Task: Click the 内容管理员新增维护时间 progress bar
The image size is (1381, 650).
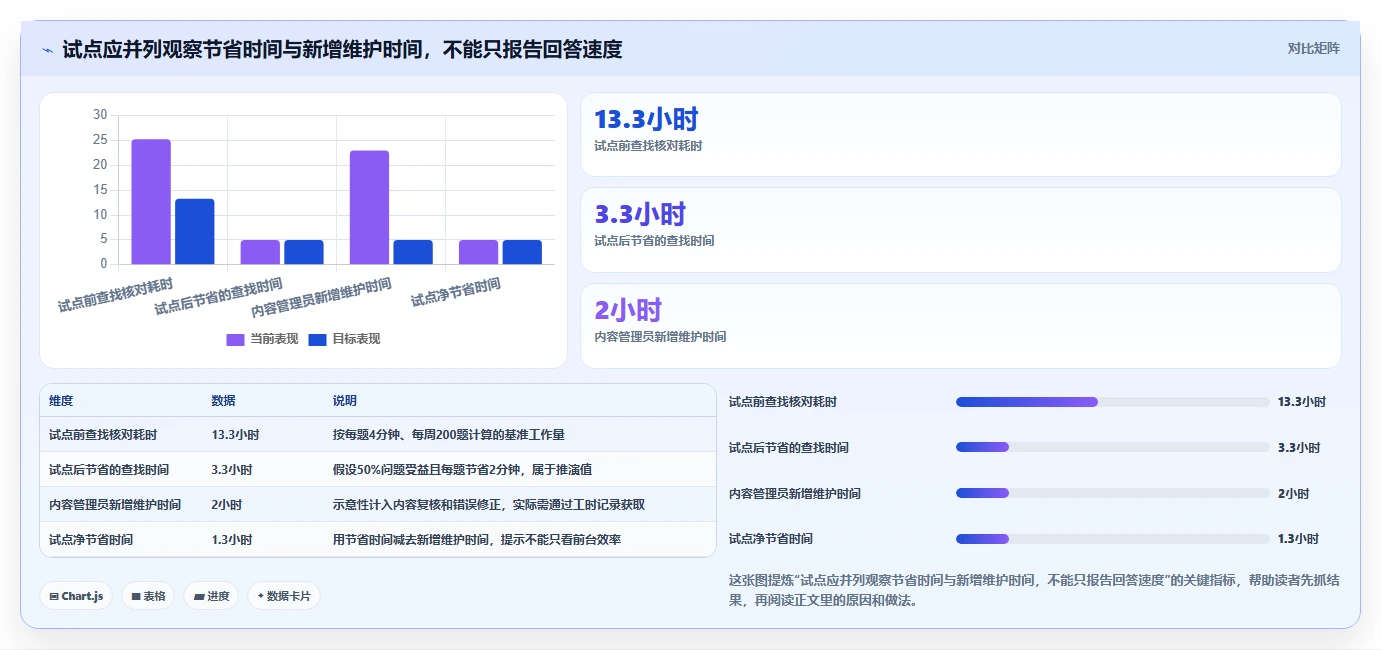Action: point(1112,493)
